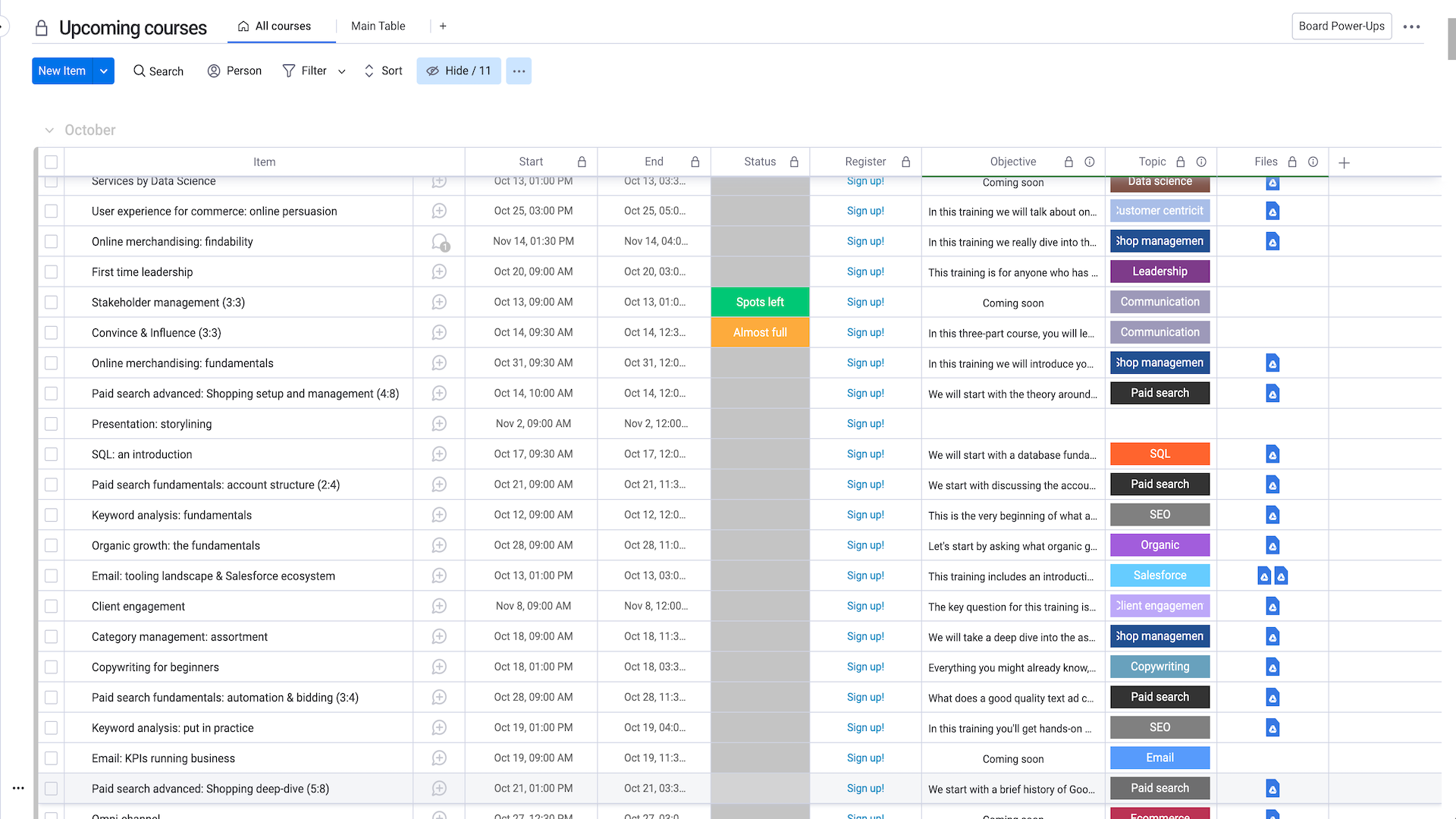Open the file attached to SQL: an introduction
The image size is (1456, 819).
1272,453
